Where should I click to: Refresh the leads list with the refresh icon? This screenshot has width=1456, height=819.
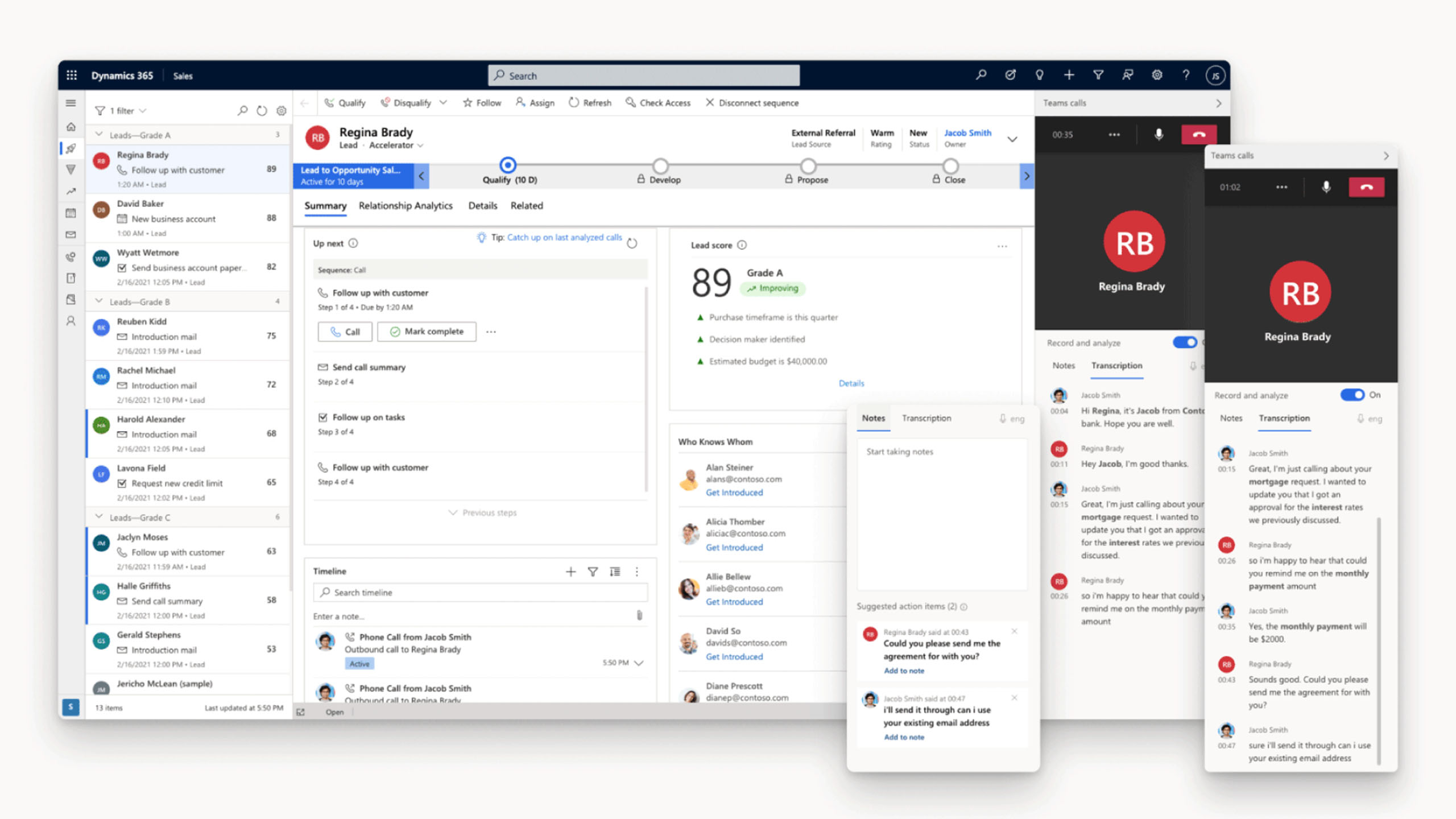(x=262, y=110)
